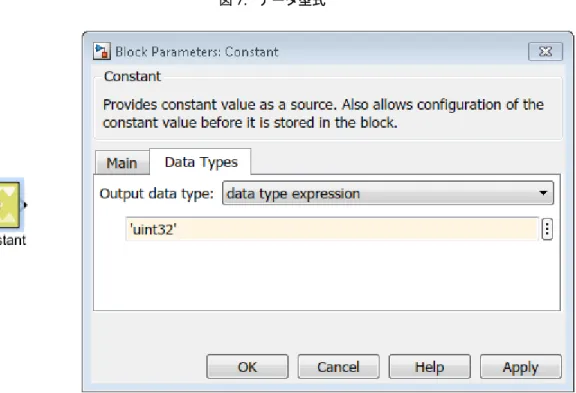Click the block description paragraph text
This screenshot has height=393, width=576.
click(323, 113)
